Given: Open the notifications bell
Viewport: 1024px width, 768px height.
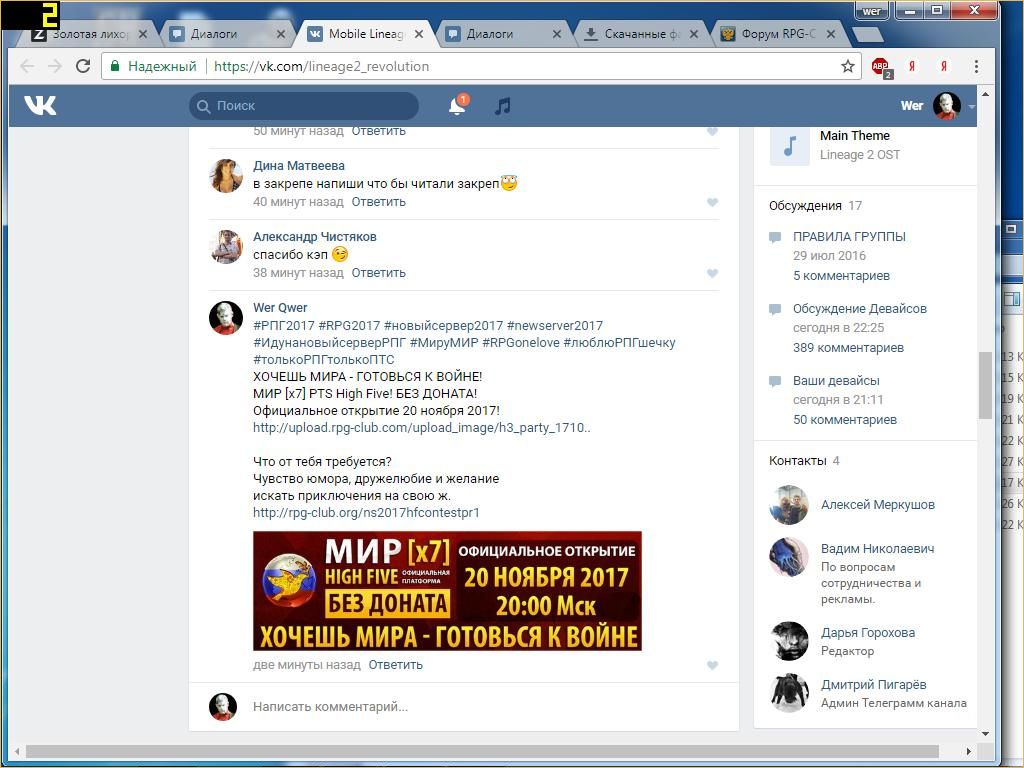Looking at the screenshot, I should click(457, 106).
